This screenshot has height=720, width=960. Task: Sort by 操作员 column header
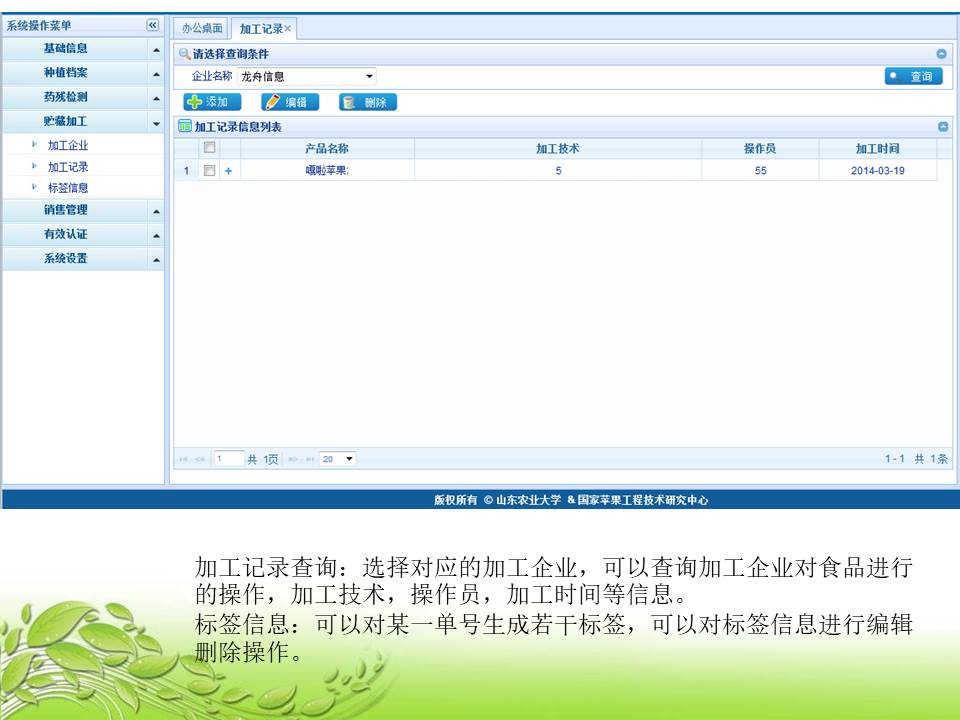pos(760,148)
